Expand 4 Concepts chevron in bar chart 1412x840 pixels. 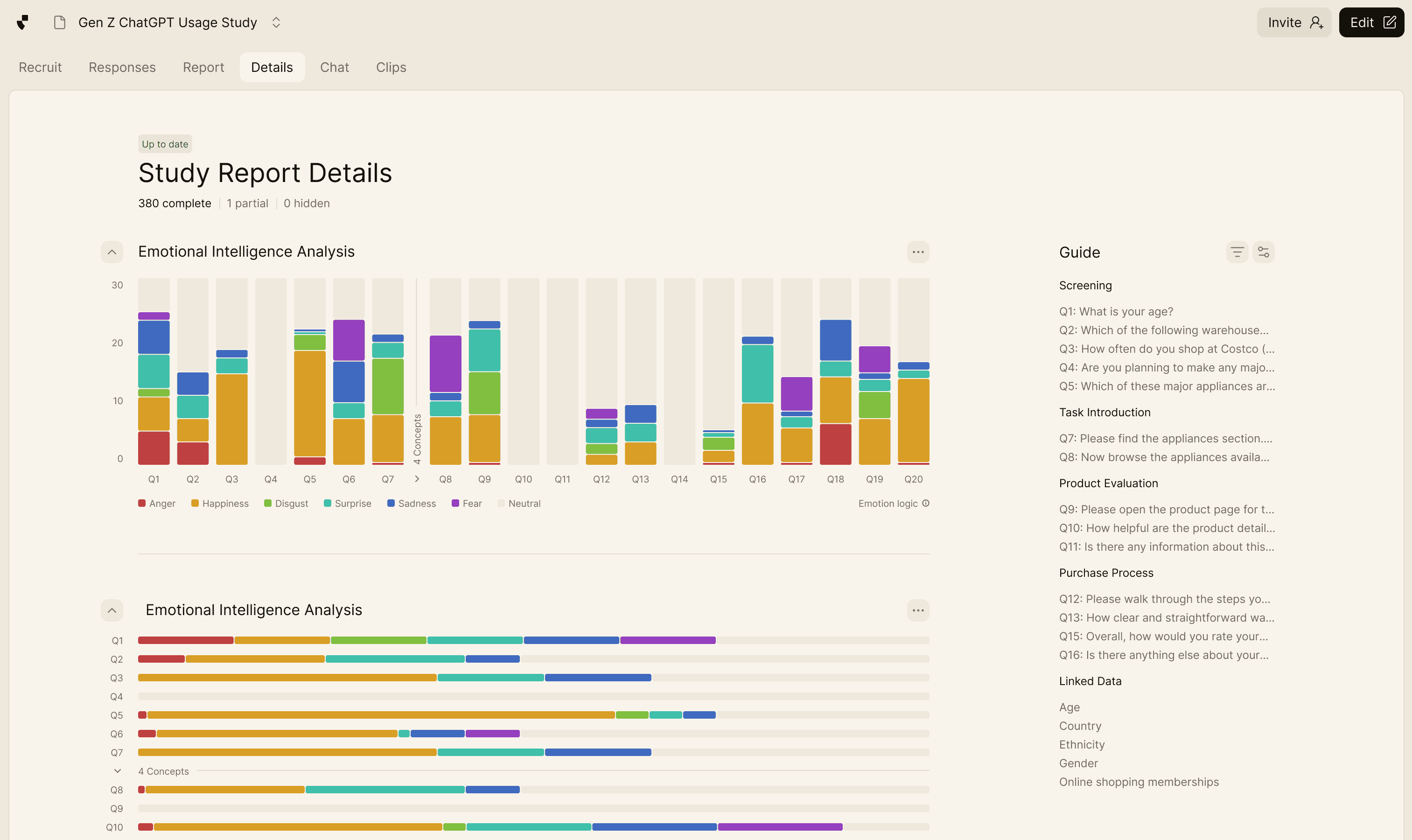(417, 479)
